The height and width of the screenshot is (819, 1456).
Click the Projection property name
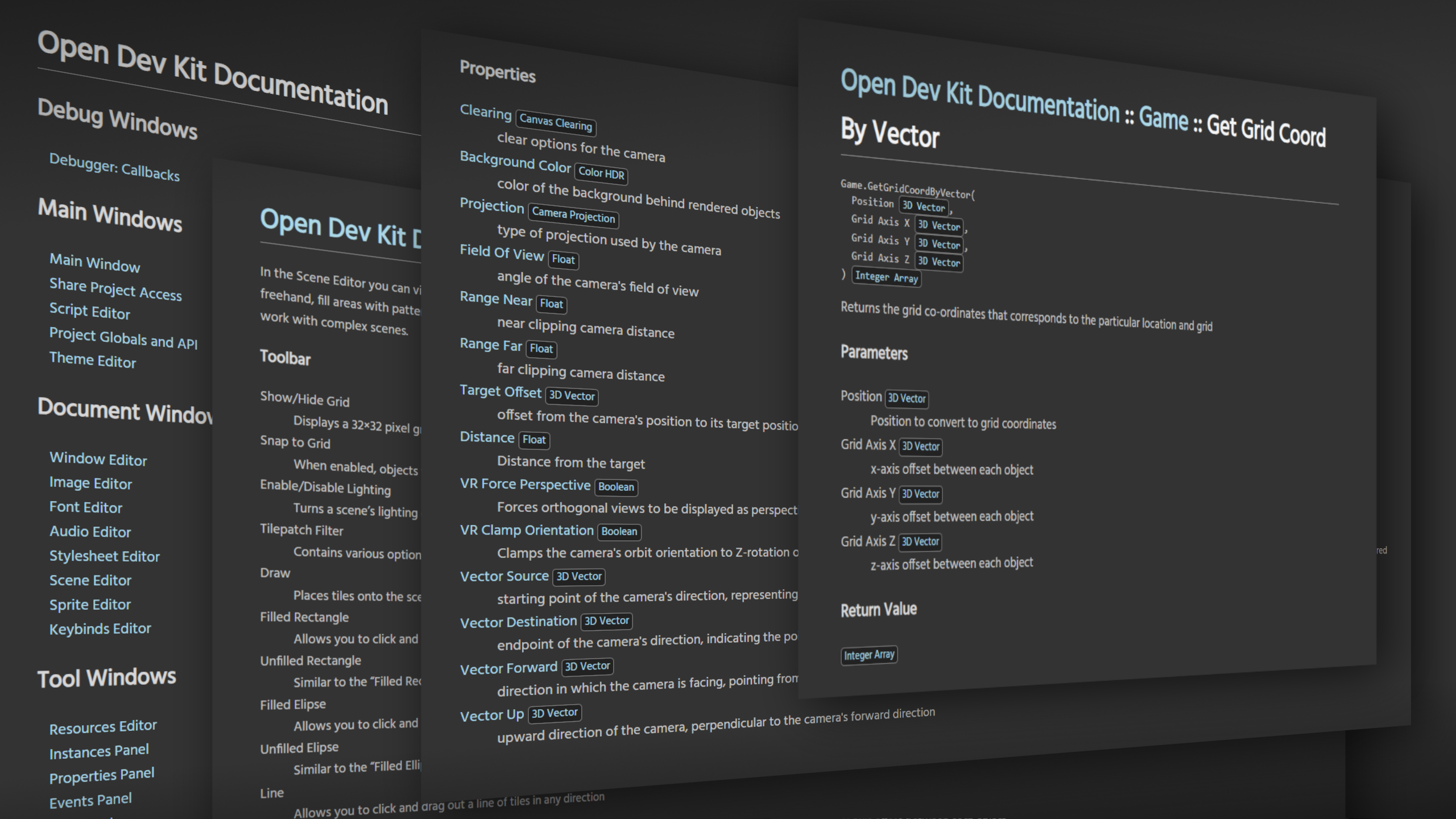[x=491, y=205]
